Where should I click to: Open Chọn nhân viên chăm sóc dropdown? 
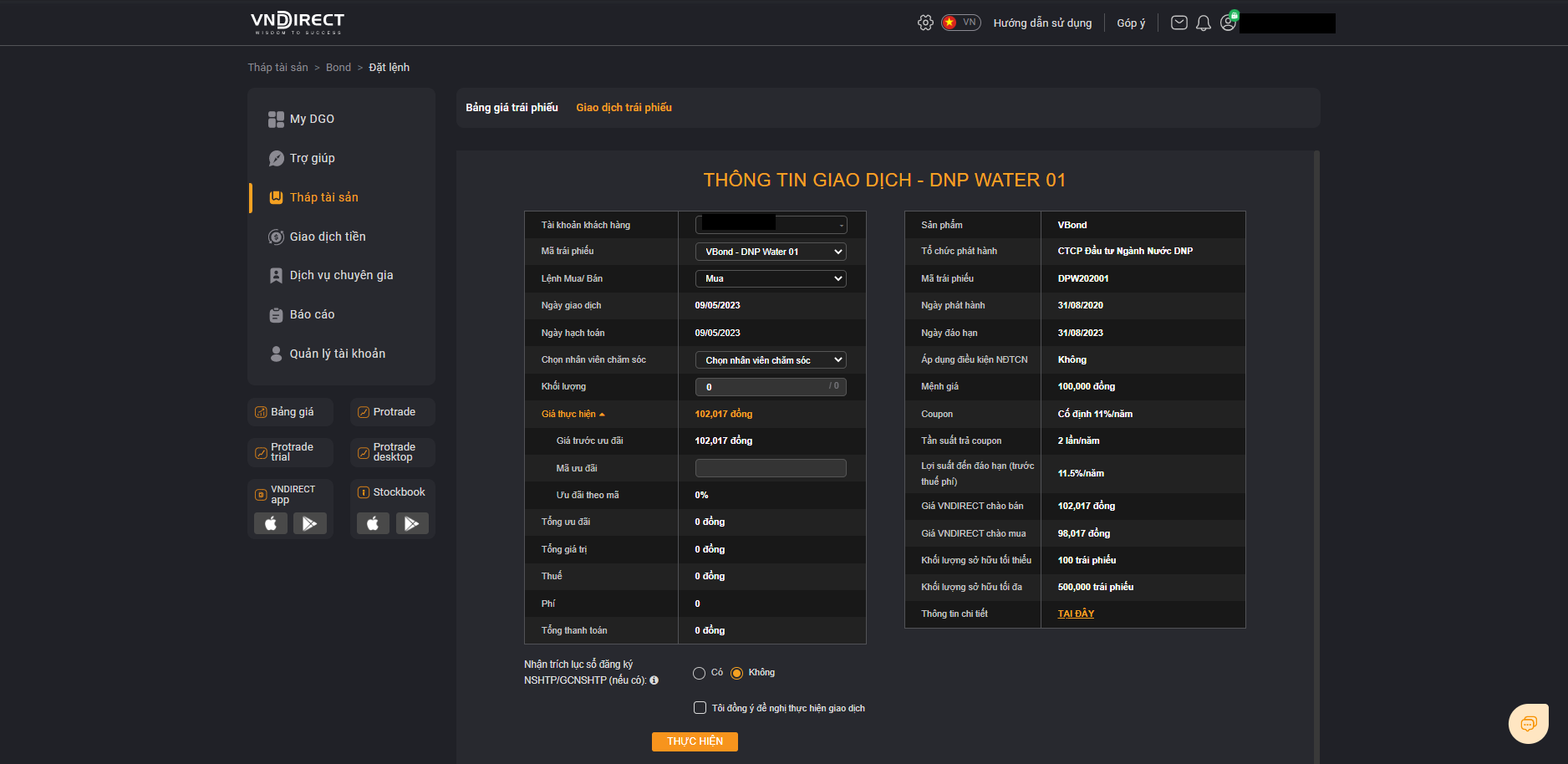coord(771,360)
